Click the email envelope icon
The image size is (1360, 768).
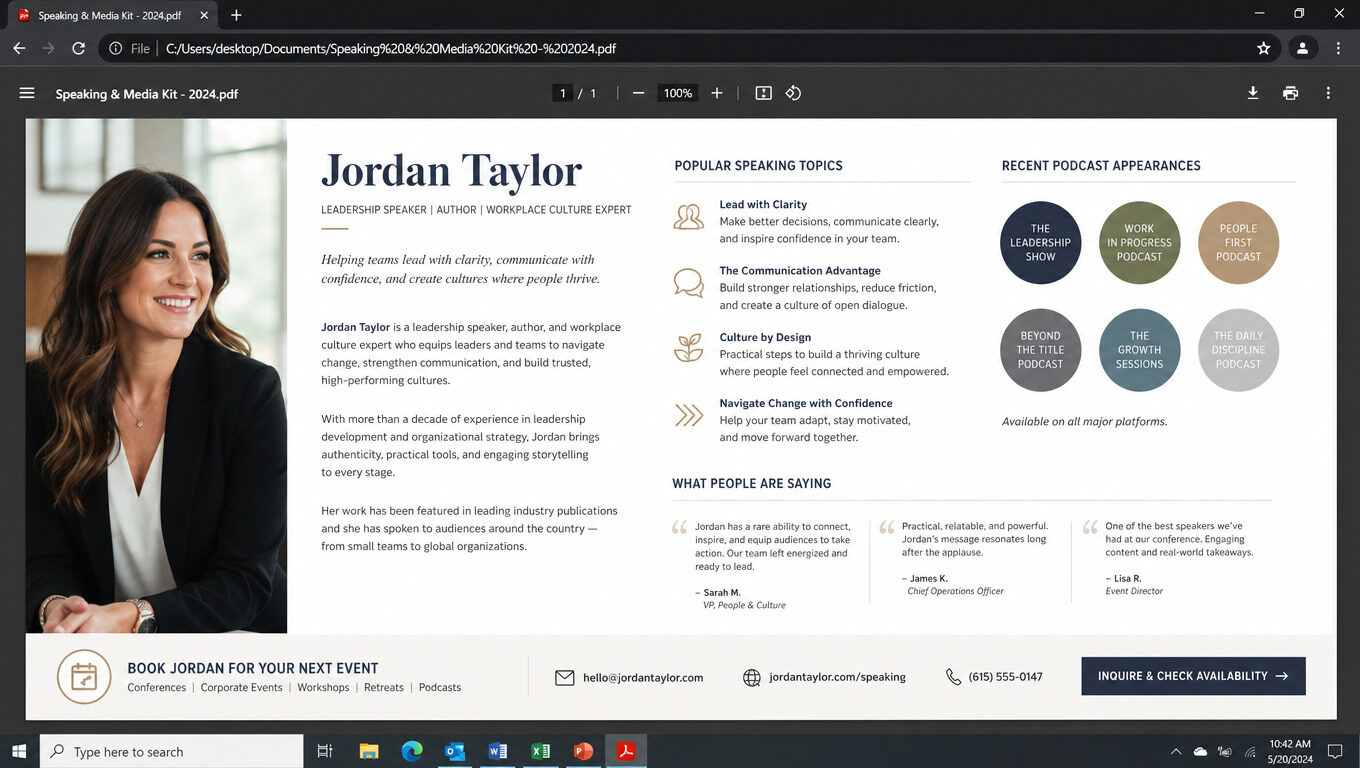[x=565, y=677]
